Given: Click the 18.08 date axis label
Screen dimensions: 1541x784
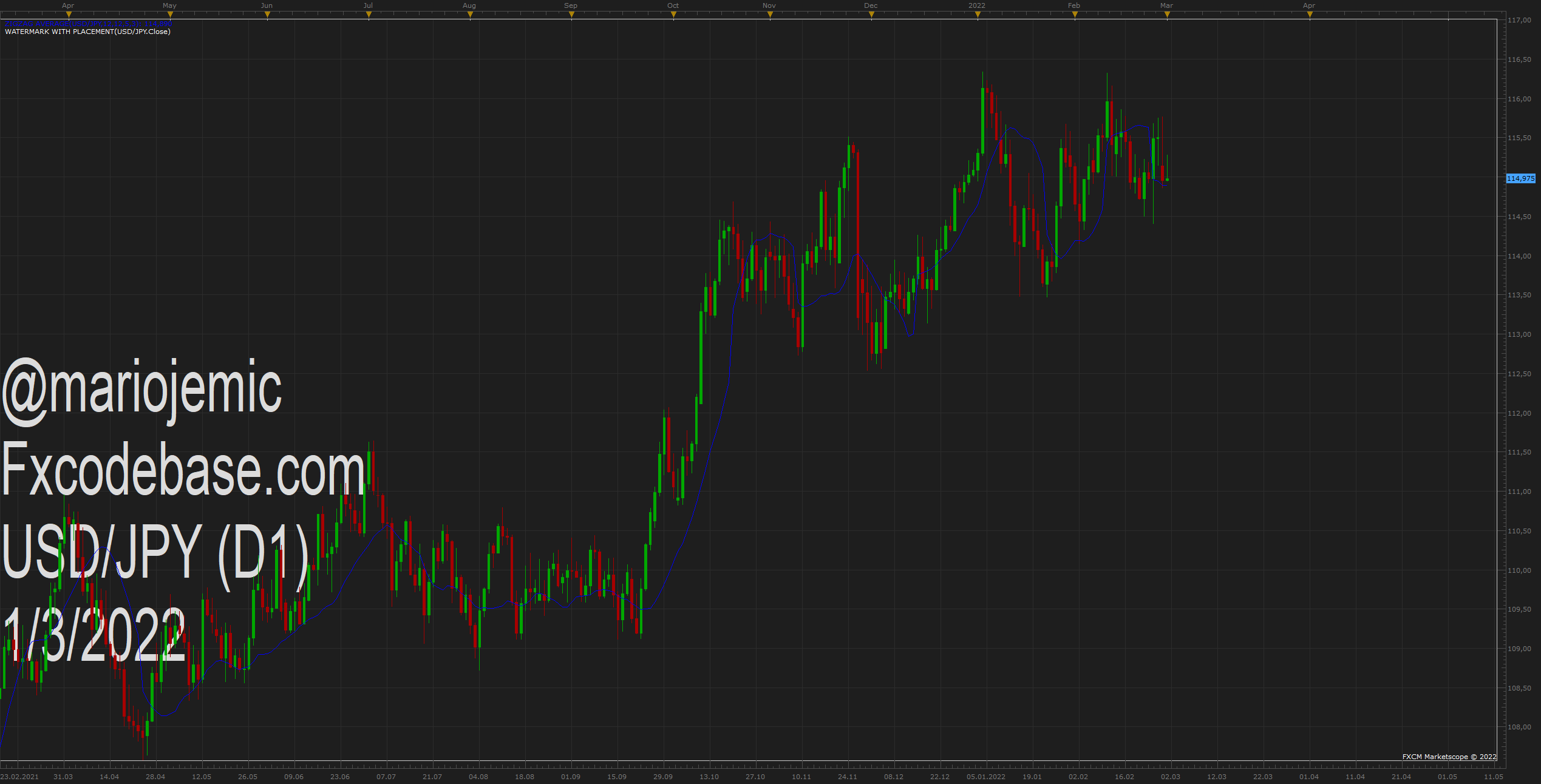Looking at the screenshot, I should point(525,777).
